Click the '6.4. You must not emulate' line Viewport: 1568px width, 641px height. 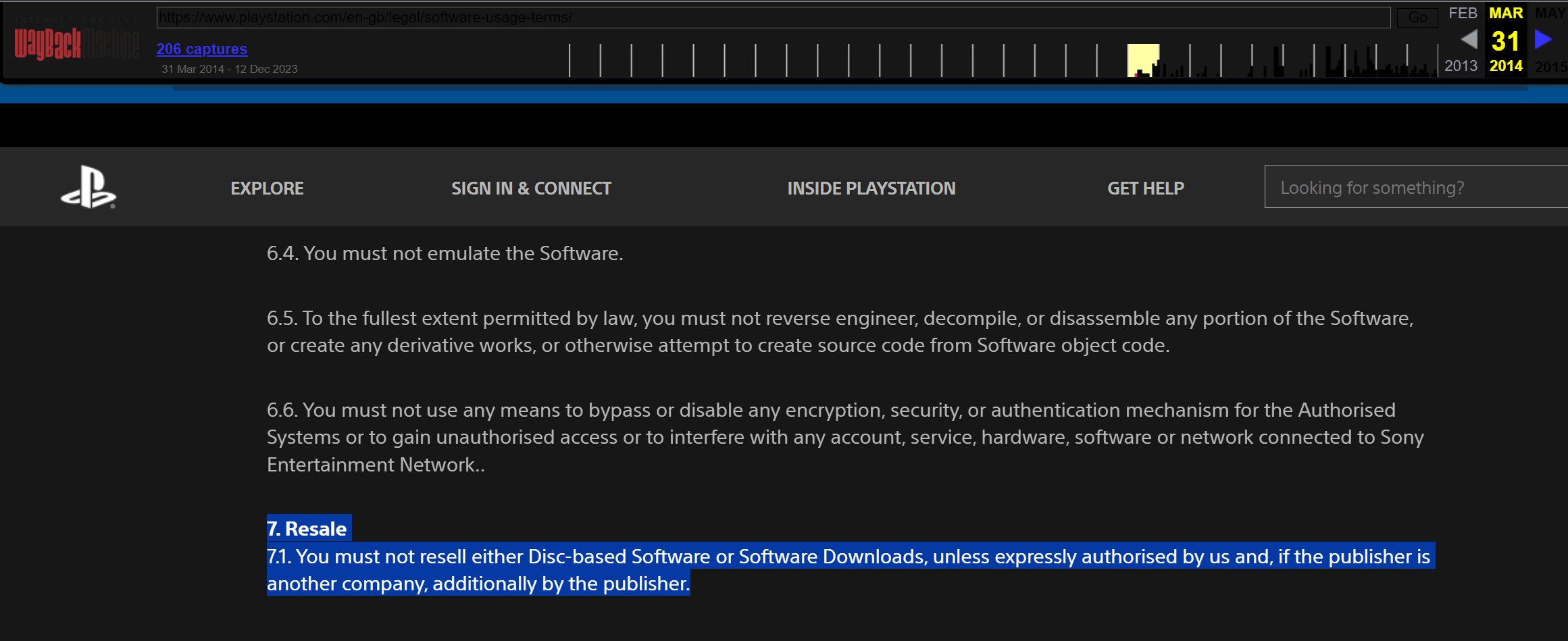(445, 253)
